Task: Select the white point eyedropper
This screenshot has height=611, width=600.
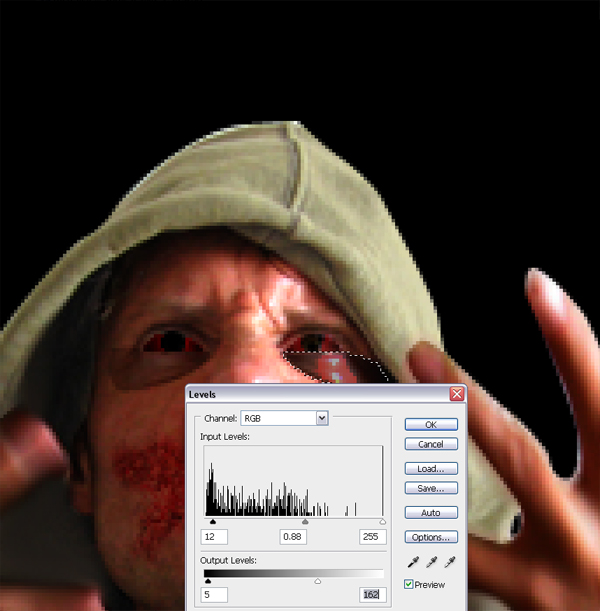Action: (450, 562)
